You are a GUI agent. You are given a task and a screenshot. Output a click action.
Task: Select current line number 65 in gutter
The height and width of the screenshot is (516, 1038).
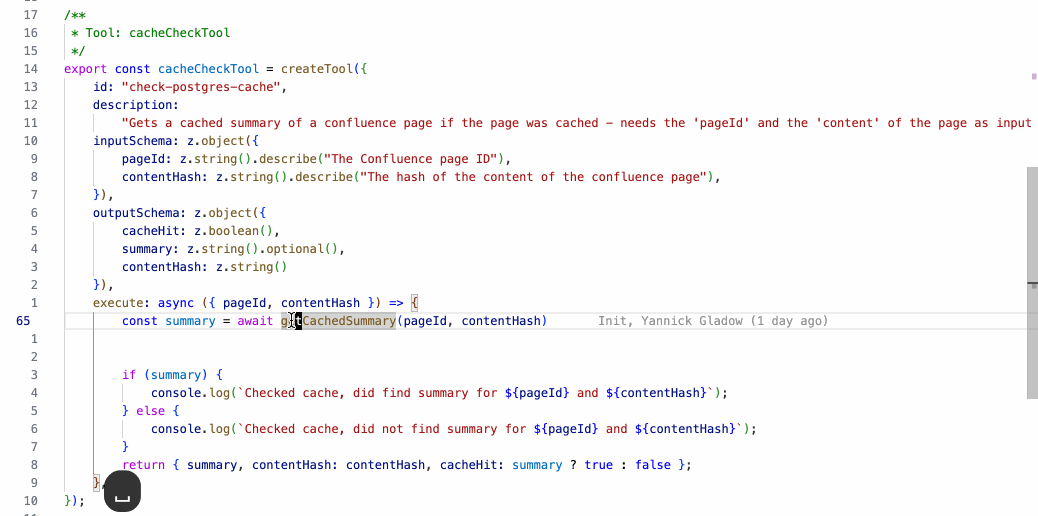click(x=23, y=321)
